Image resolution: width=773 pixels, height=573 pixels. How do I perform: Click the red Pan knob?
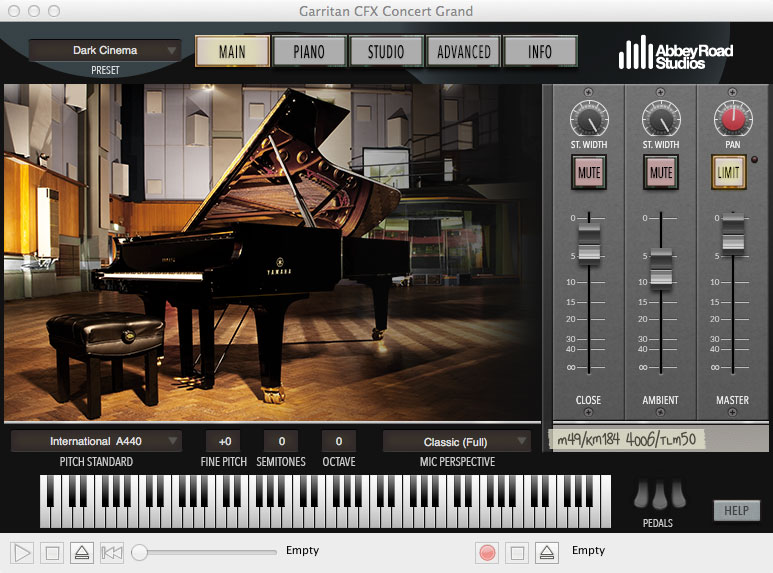coord(732,121)
